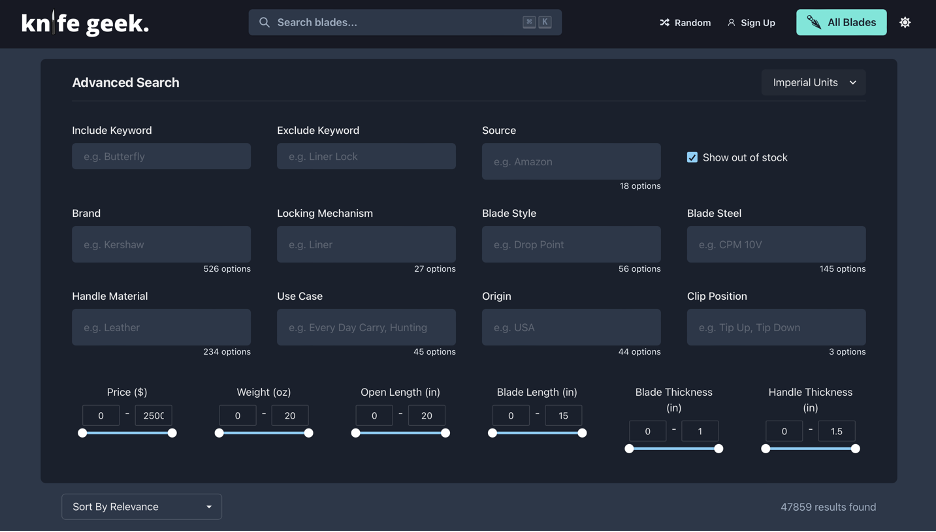The image size is (936, 532).
Task: Click the Blade Length minimum value box
Action: coord(511,416)
